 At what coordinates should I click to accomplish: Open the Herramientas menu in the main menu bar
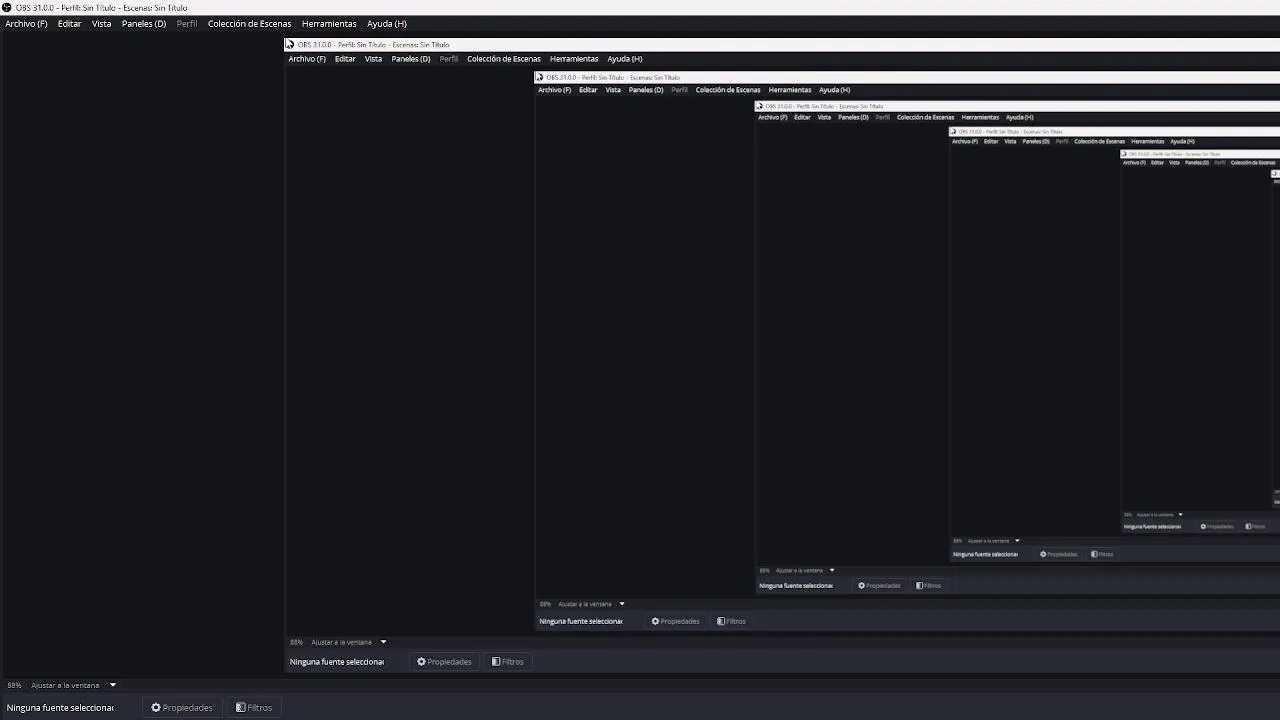[x=329, y=24]
